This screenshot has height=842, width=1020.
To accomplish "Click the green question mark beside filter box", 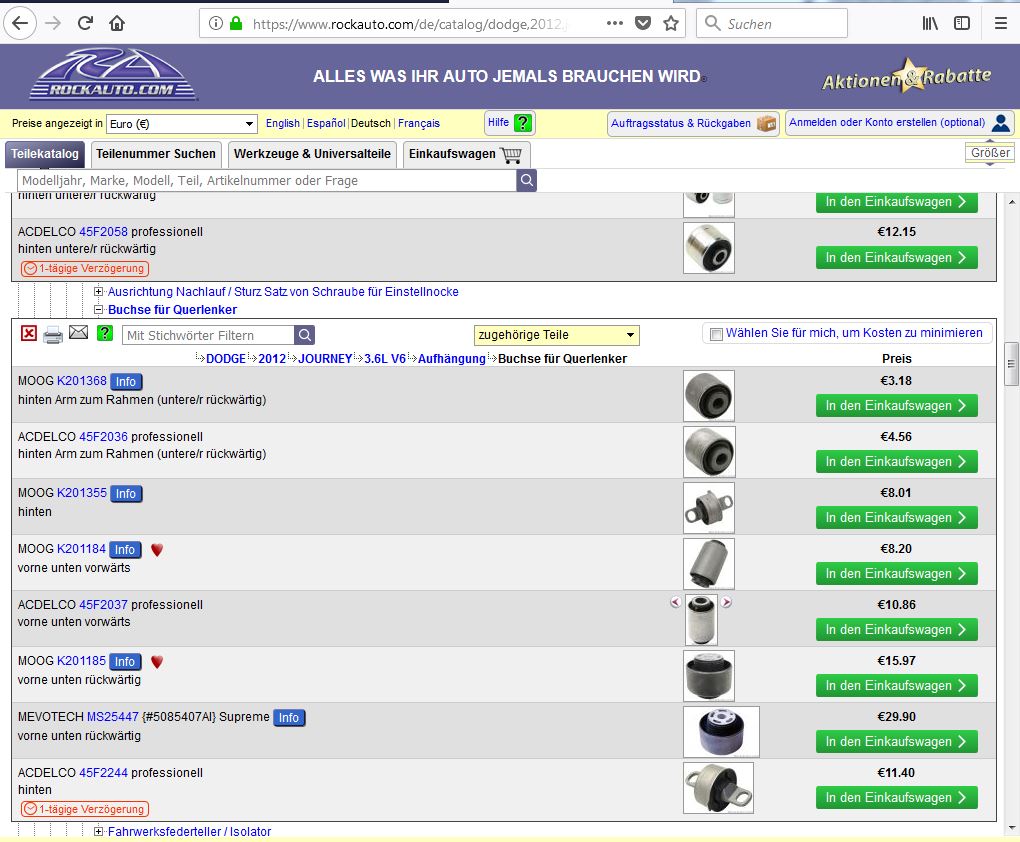I will pyautogui.click(x=105, y=334).
